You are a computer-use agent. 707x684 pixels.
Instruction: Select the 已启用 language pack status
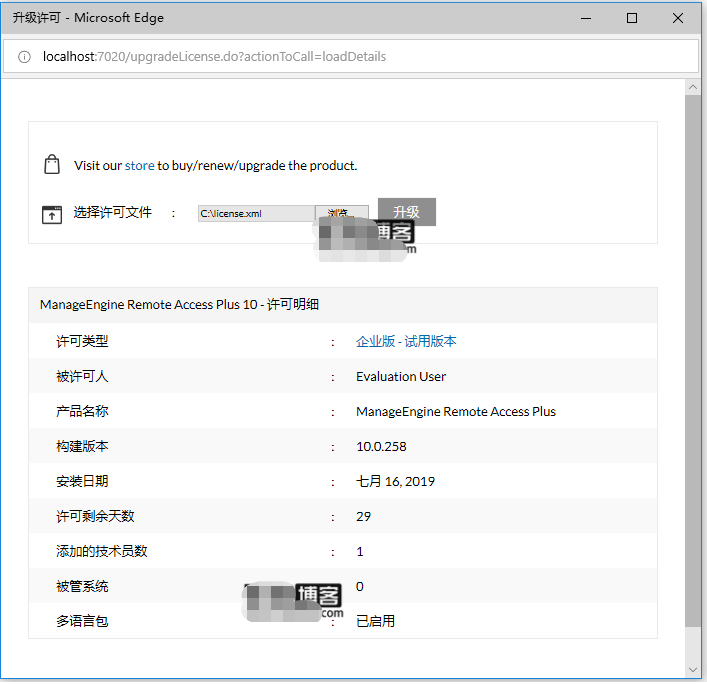tap(375, 621)
